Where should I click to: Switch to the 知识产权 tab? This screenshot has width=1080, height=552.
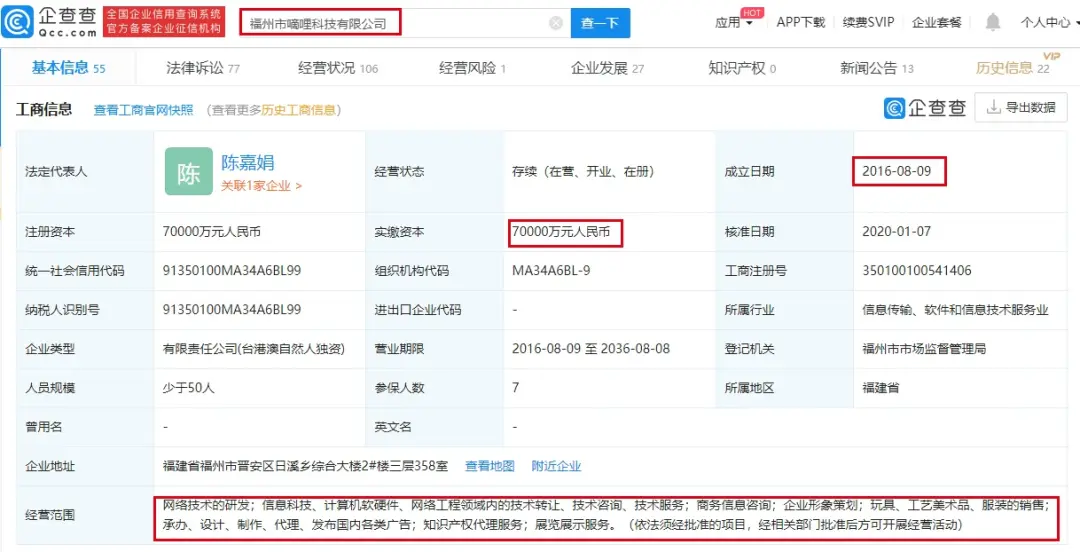point(742,68)
